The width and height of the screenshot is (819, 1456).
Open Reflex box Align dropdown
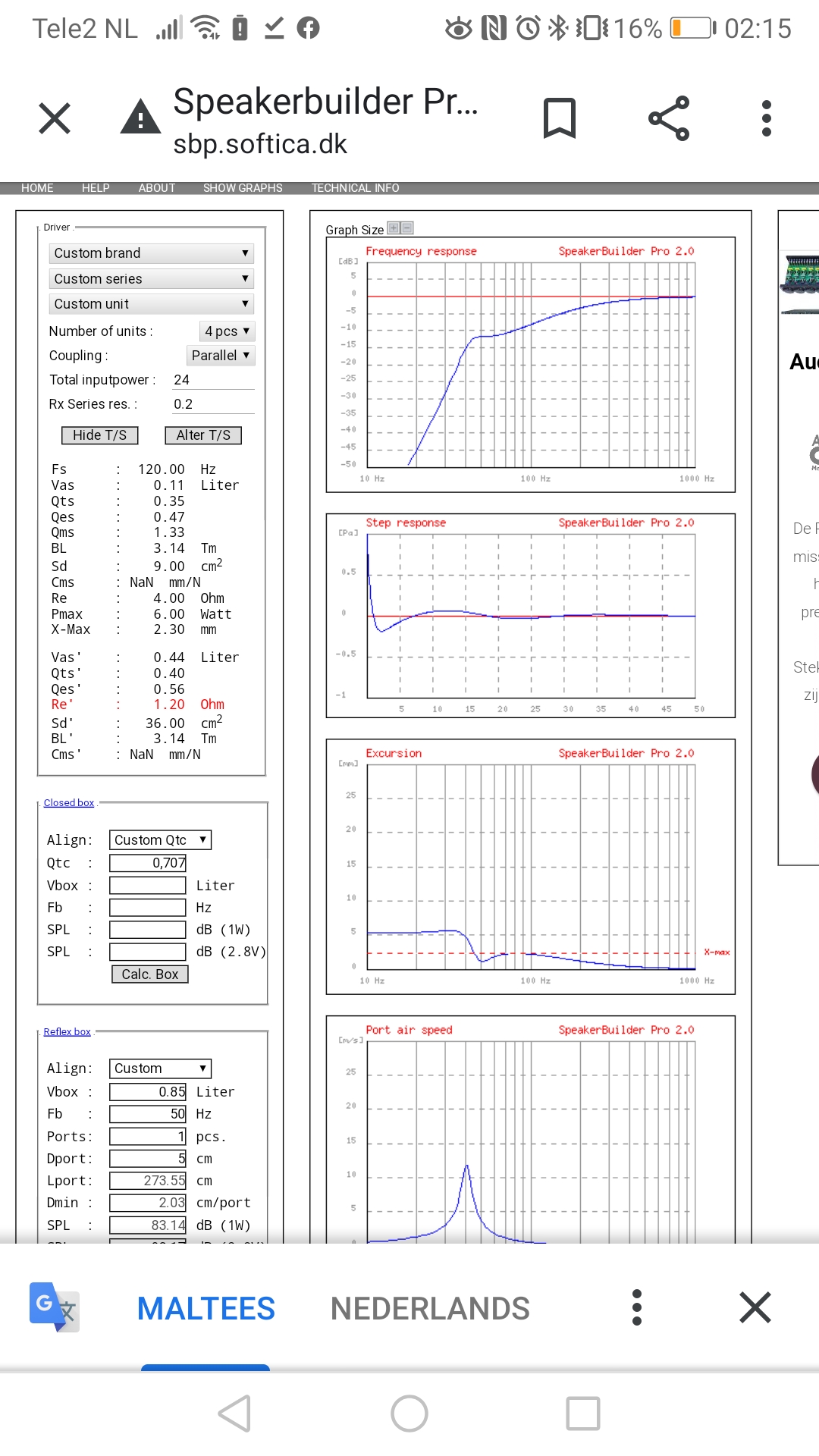pos(160,1068)
